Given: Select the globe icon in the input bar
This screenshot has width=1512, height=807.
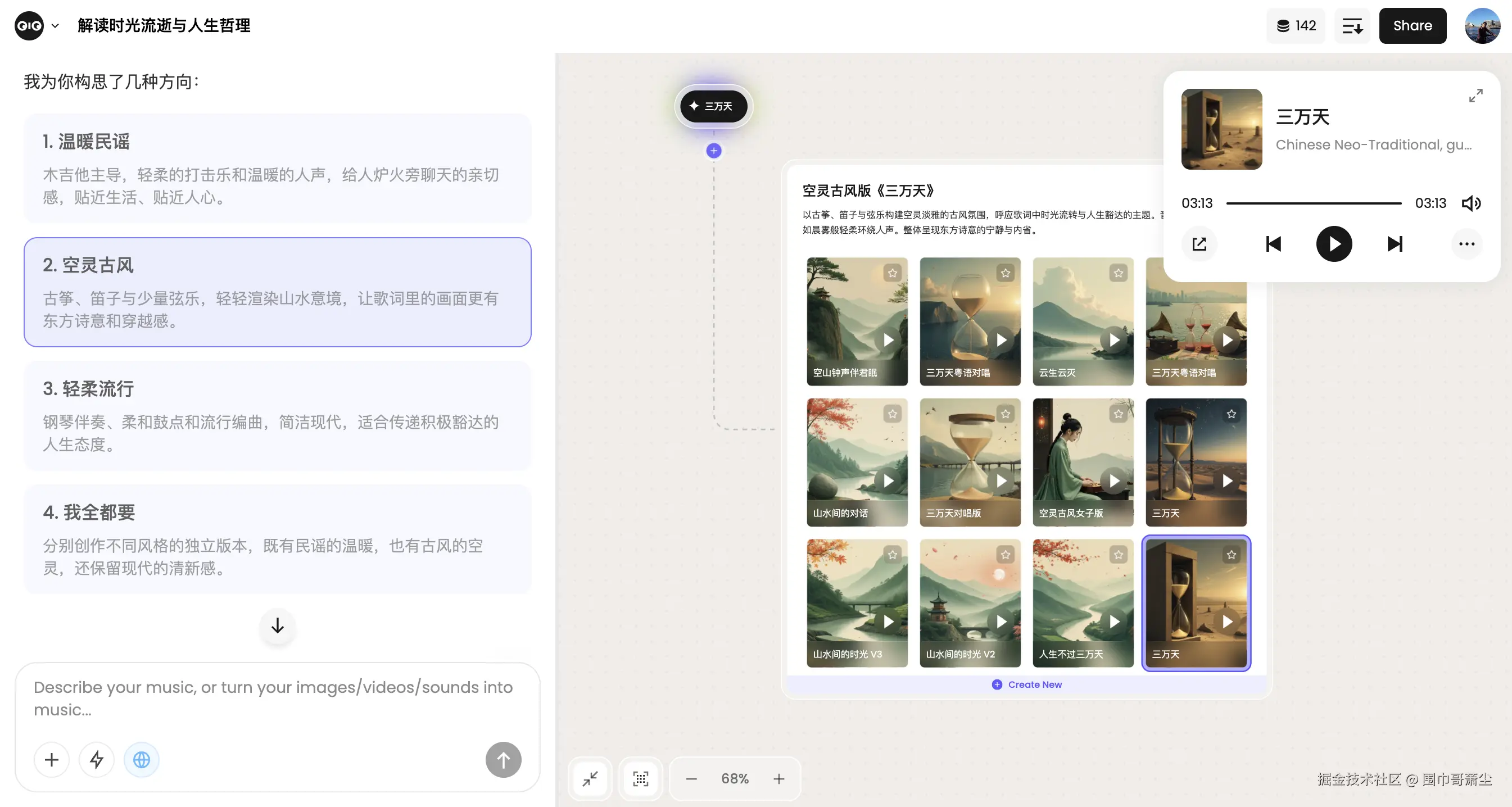Looking at the screenshot, I should [x=141, y=759].
